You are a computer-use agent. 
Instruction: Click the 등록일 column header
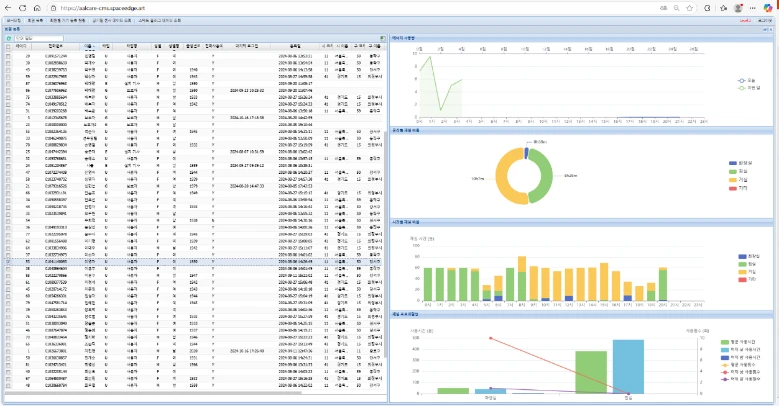pos(293,46)
